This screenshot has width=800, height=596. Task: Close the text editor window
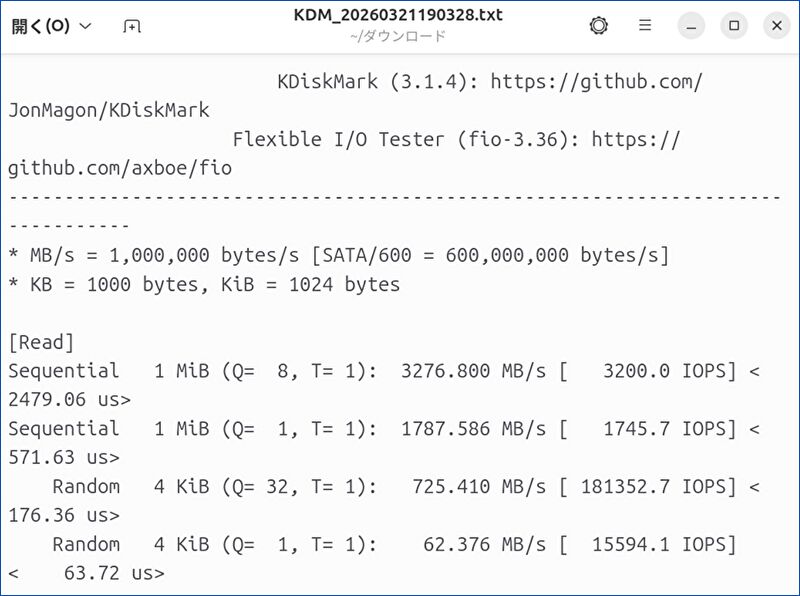pyautogui.click(x=777, y=26)
